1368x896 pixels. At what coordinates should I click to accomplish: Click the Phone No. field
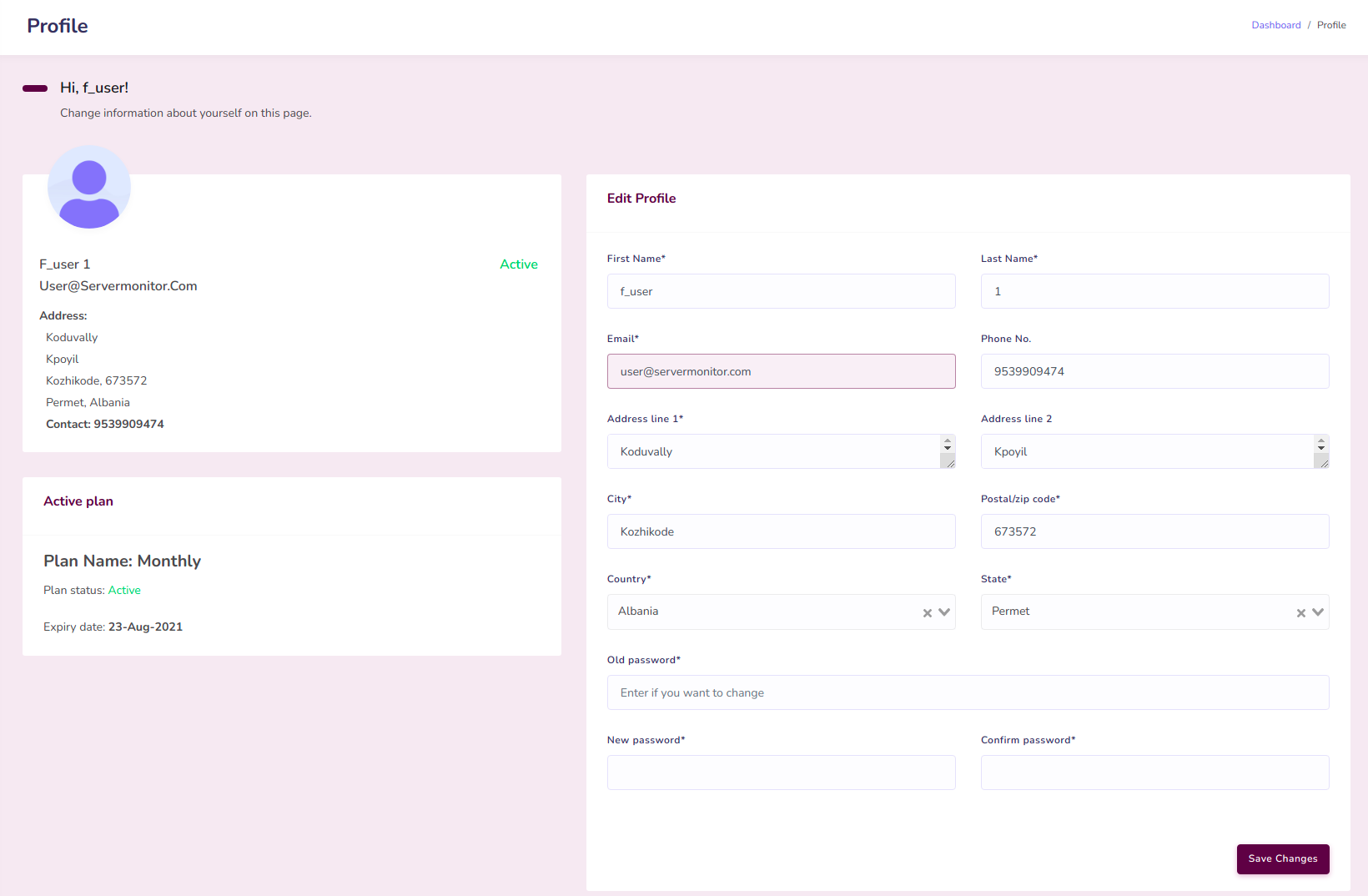tap(1154, 371)
